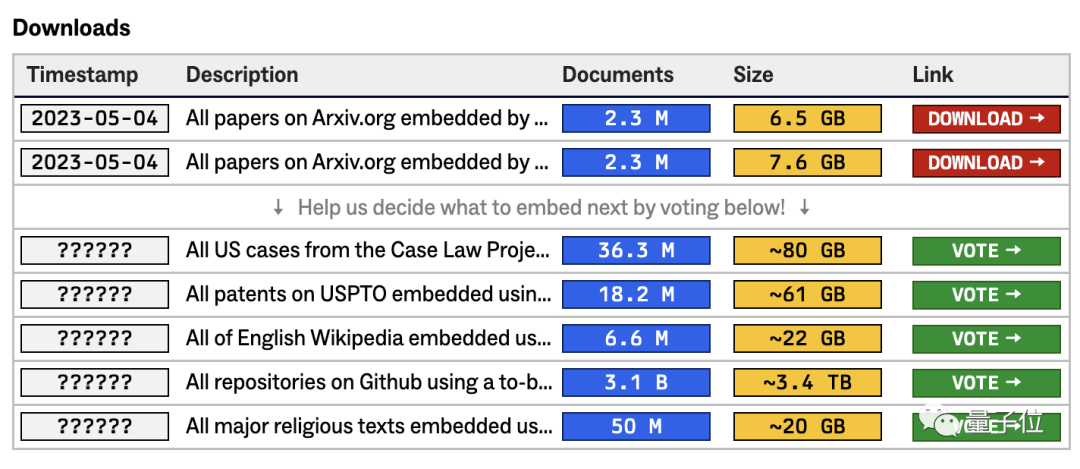Vote for the English Wikipedia embedding
Viewport: 1080px width, 469px height.
(986, 339)
